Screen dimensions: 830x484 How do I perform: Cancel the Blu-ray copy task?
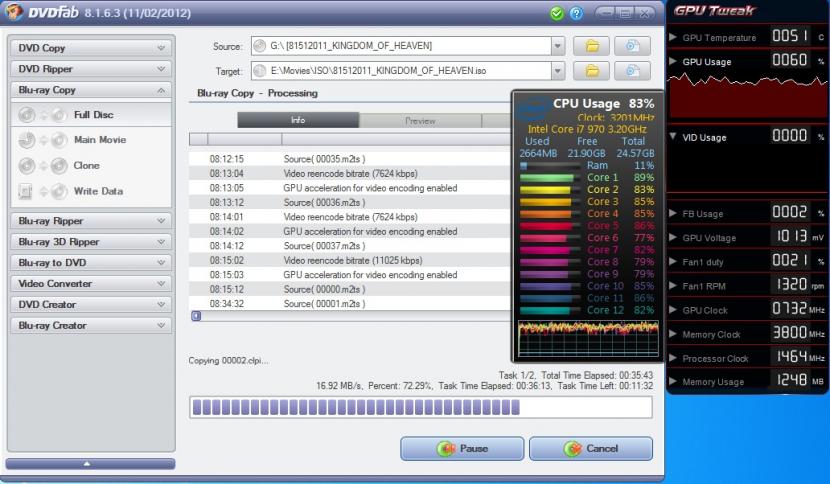click(x=591, y=449)
